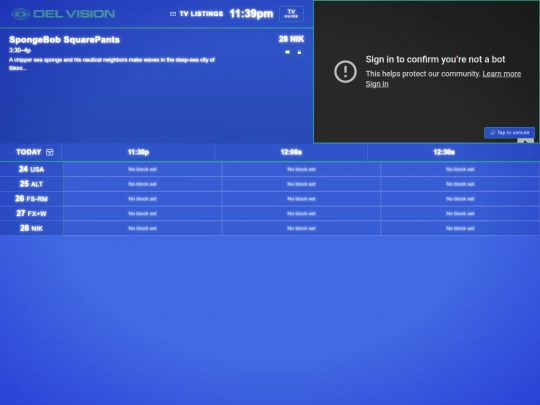Click the TV Listings screen icon

[173, 14]
